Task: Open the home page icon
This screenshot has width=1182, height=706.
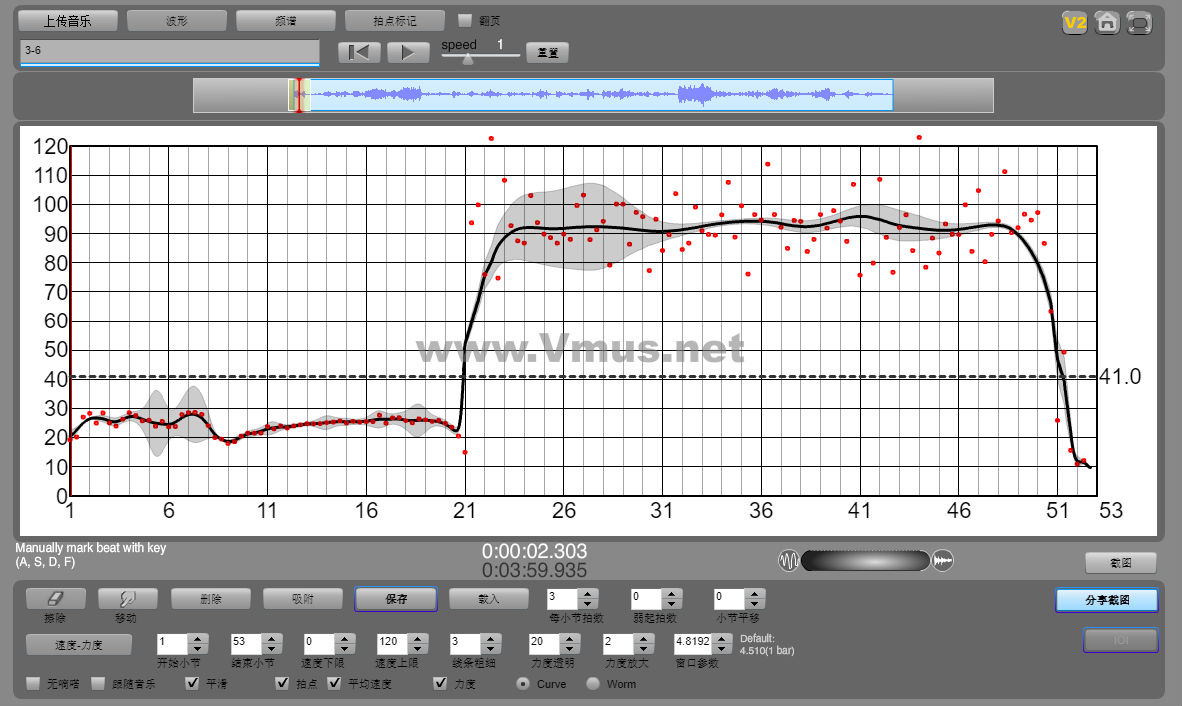Action: (1106, 23)
